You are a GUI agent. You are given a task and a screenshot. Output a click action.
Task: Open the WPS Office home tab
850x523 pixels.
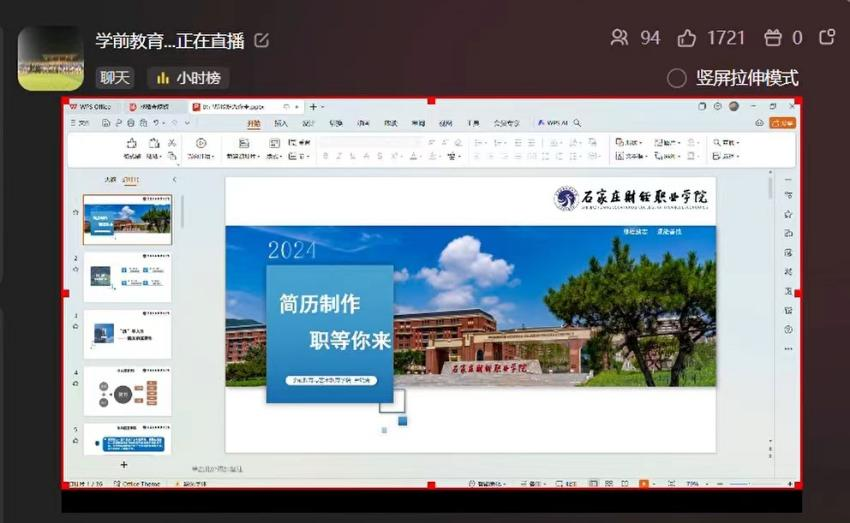(91, 106)
